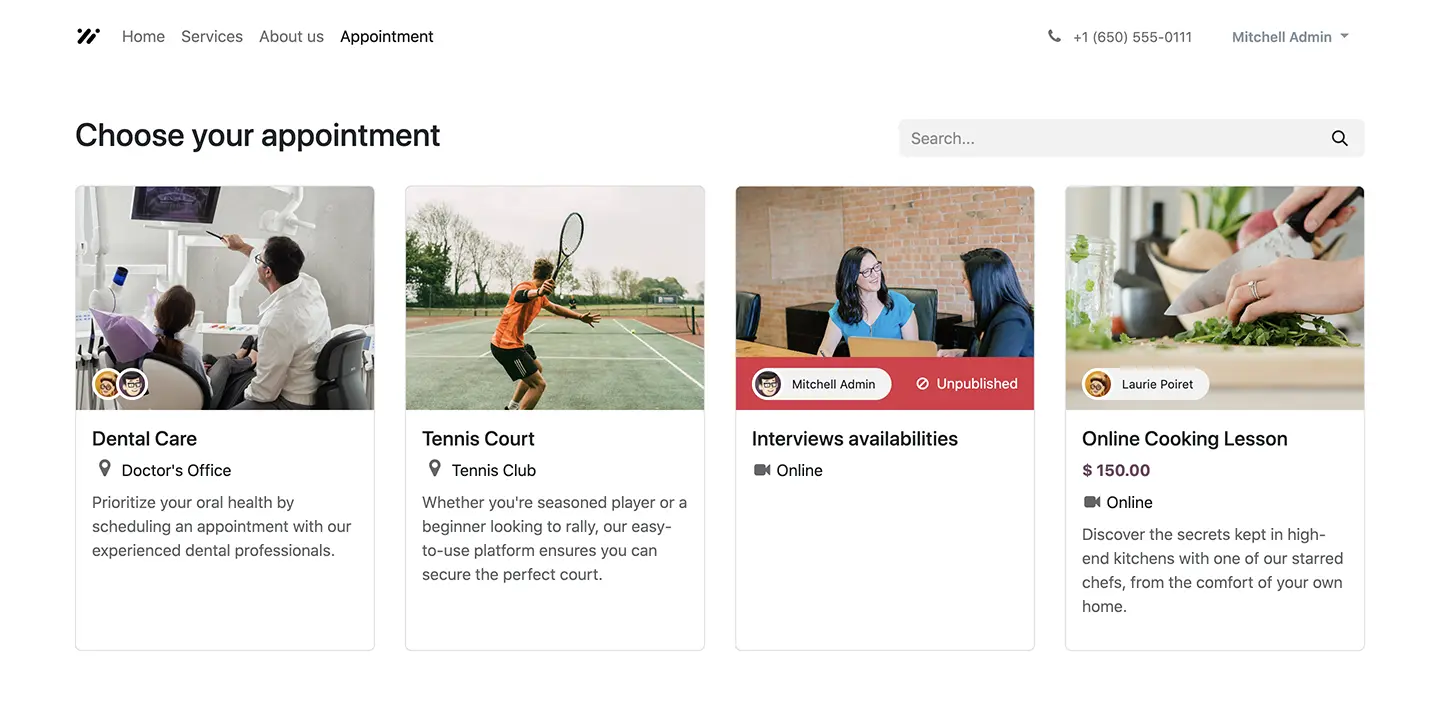Open the Mitchell Admin account dropdown

[1282, 36]
